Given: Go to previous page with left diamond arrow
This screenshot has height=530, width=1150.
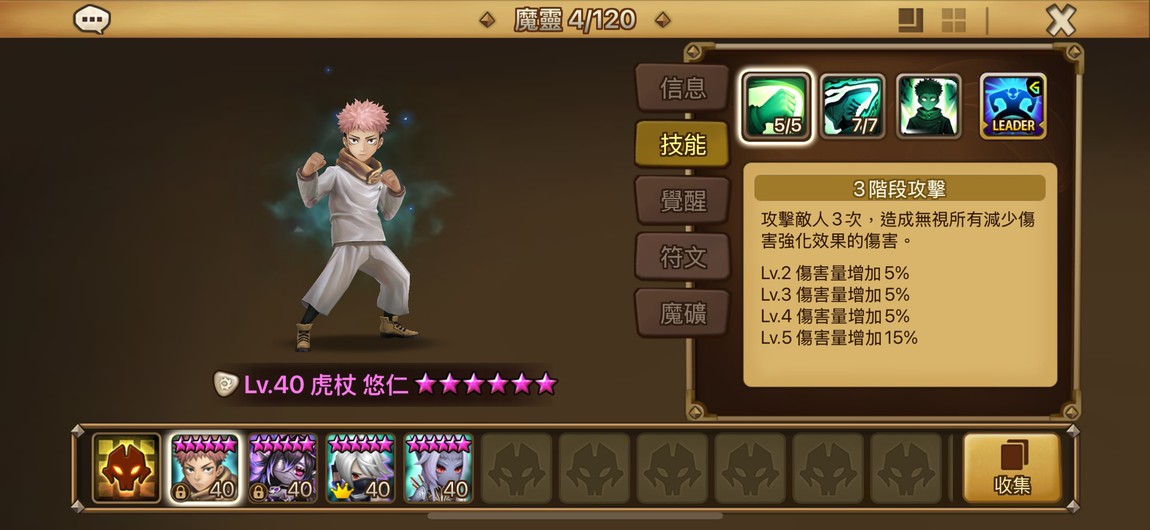Looking at the screenshot, I should tap(487, 20).
